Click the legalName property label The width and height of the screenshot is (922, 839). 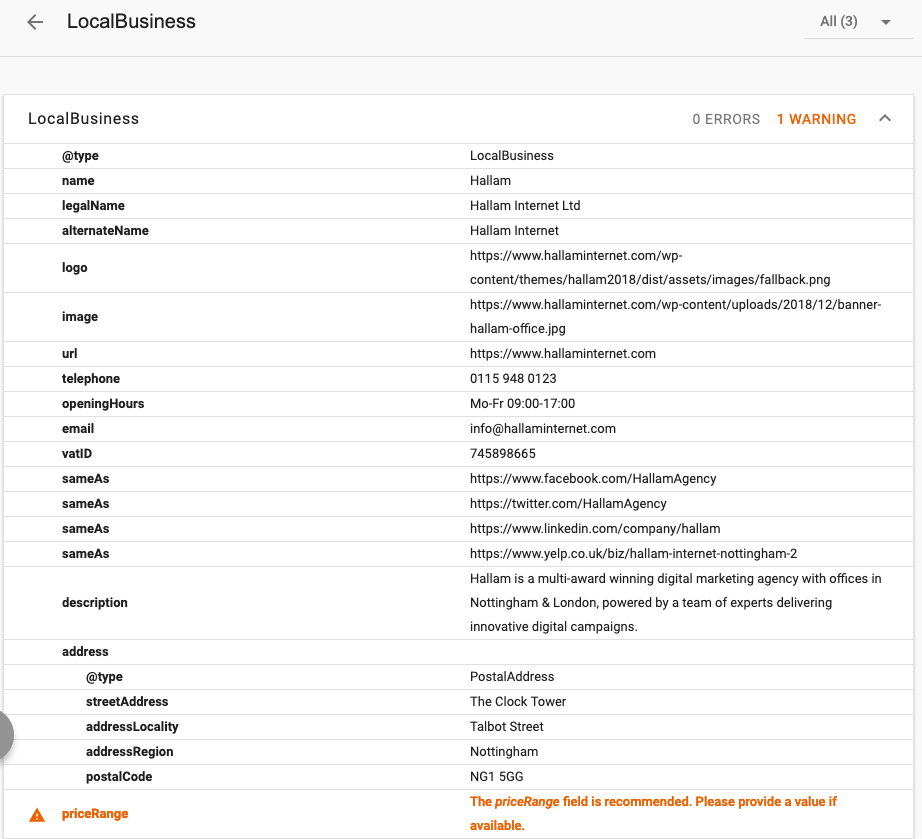(x=93, y=206)
